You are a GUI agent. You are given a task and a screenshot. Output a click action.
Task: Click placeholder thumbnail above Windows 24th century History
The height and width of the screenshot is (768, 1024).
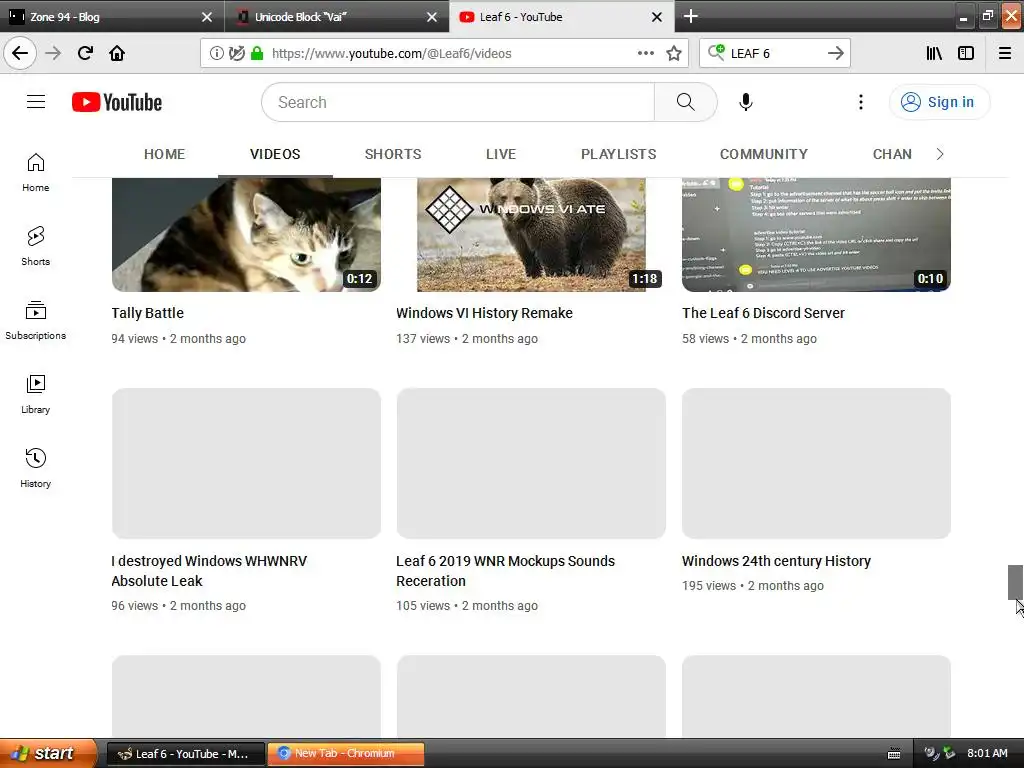tap(816, 463)
